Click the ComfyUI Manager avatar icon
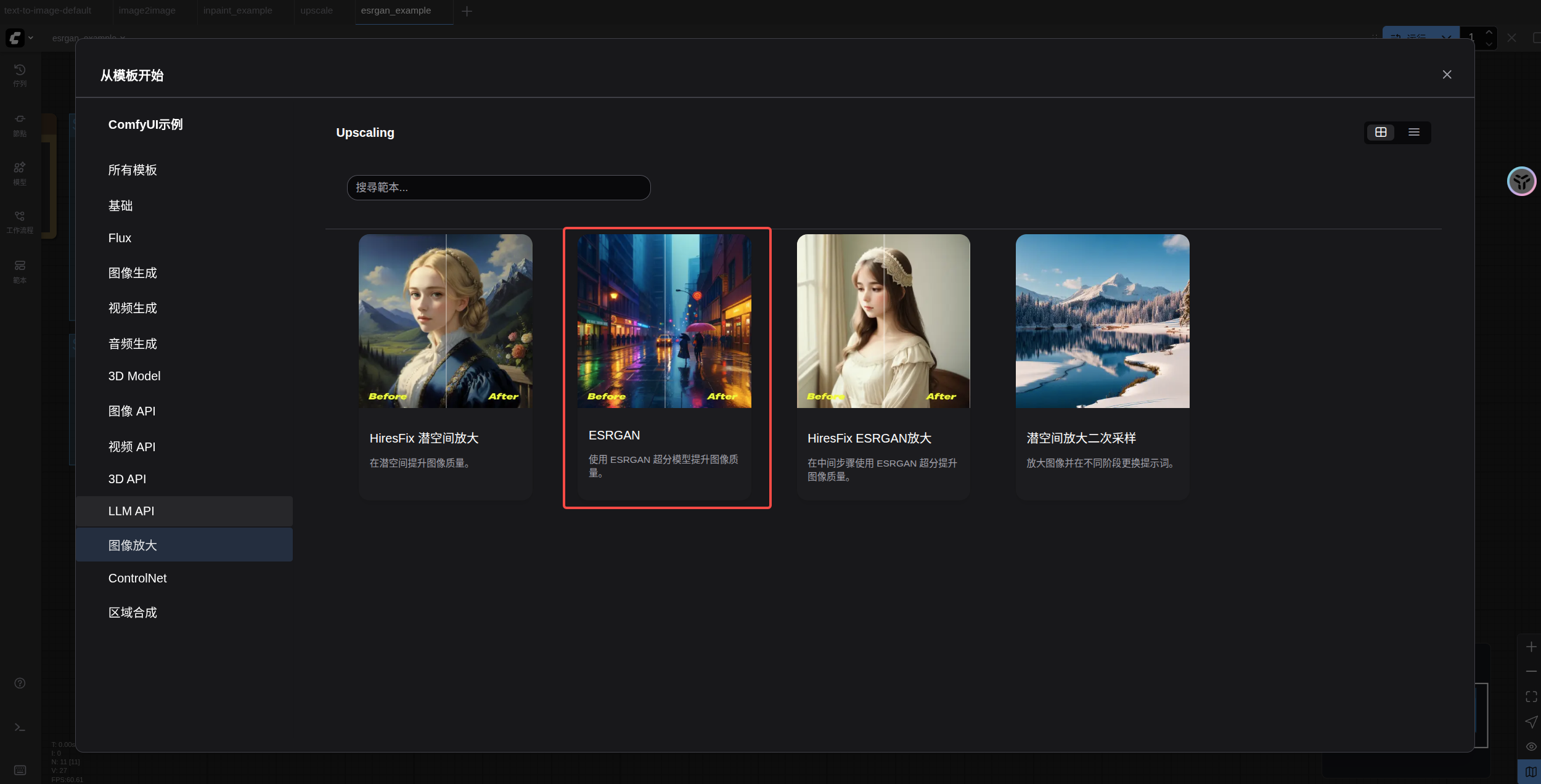This screenshot has width=1541, height=784. click(1522, 181)
